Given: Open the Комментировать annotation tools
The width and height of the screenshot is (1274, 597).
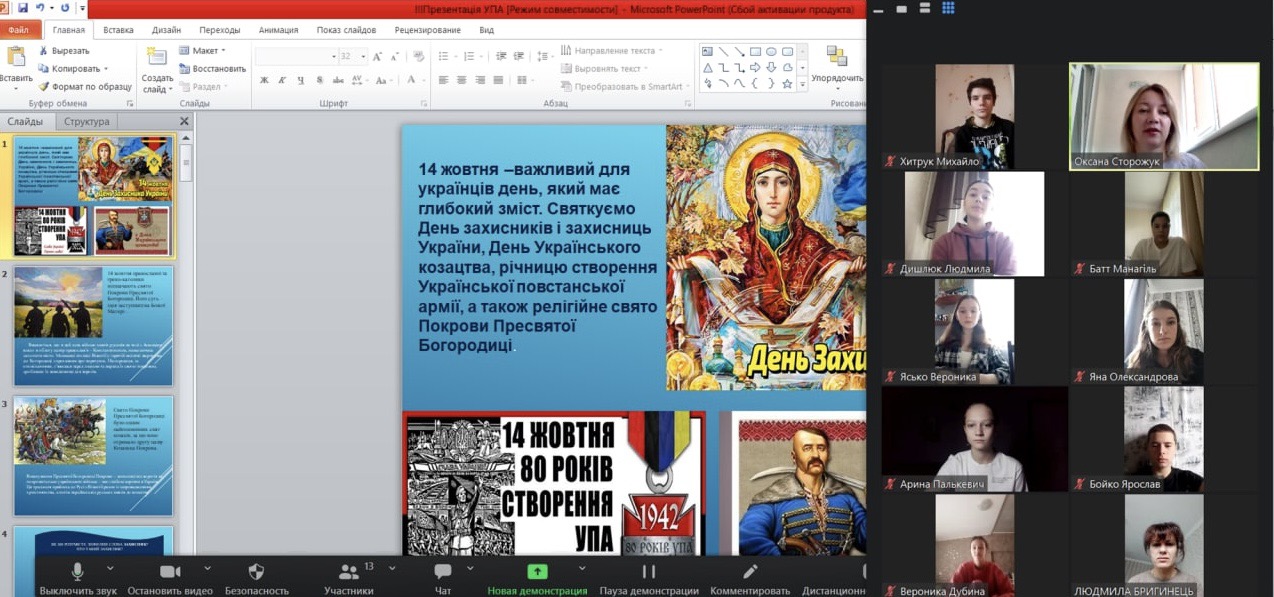Looking at the screenshot, I should point(750,577).
